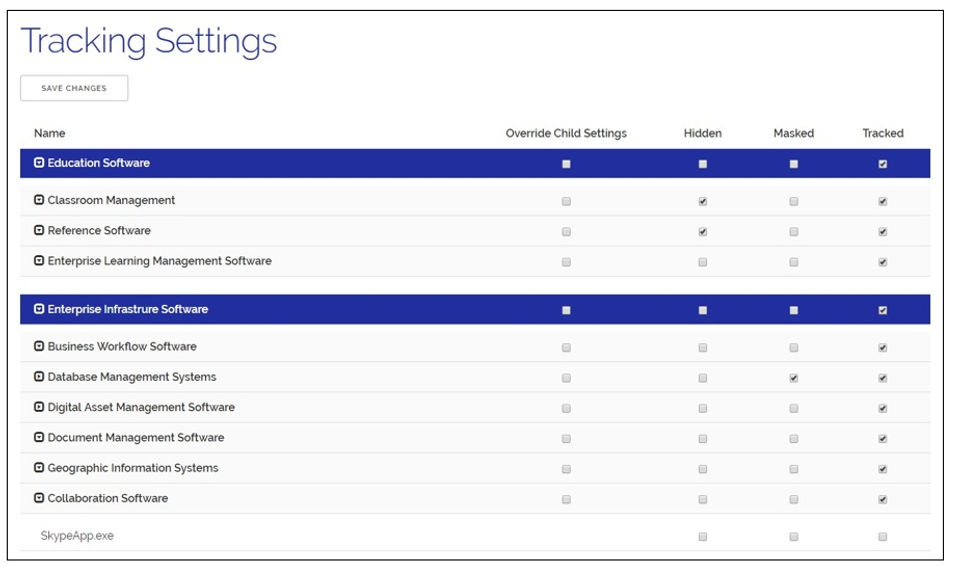Uncheck Masked for Database Management Systems
Image resolution: width=960 pixels, height=567 pixels.
click(x=794, y=378)
